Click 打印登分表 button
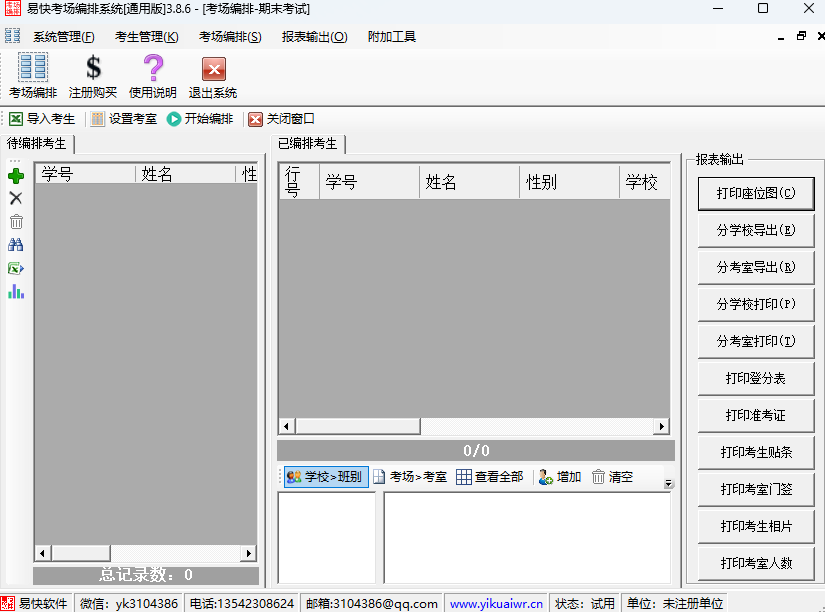The image size is (825, 612). click(x=756, y=378)
